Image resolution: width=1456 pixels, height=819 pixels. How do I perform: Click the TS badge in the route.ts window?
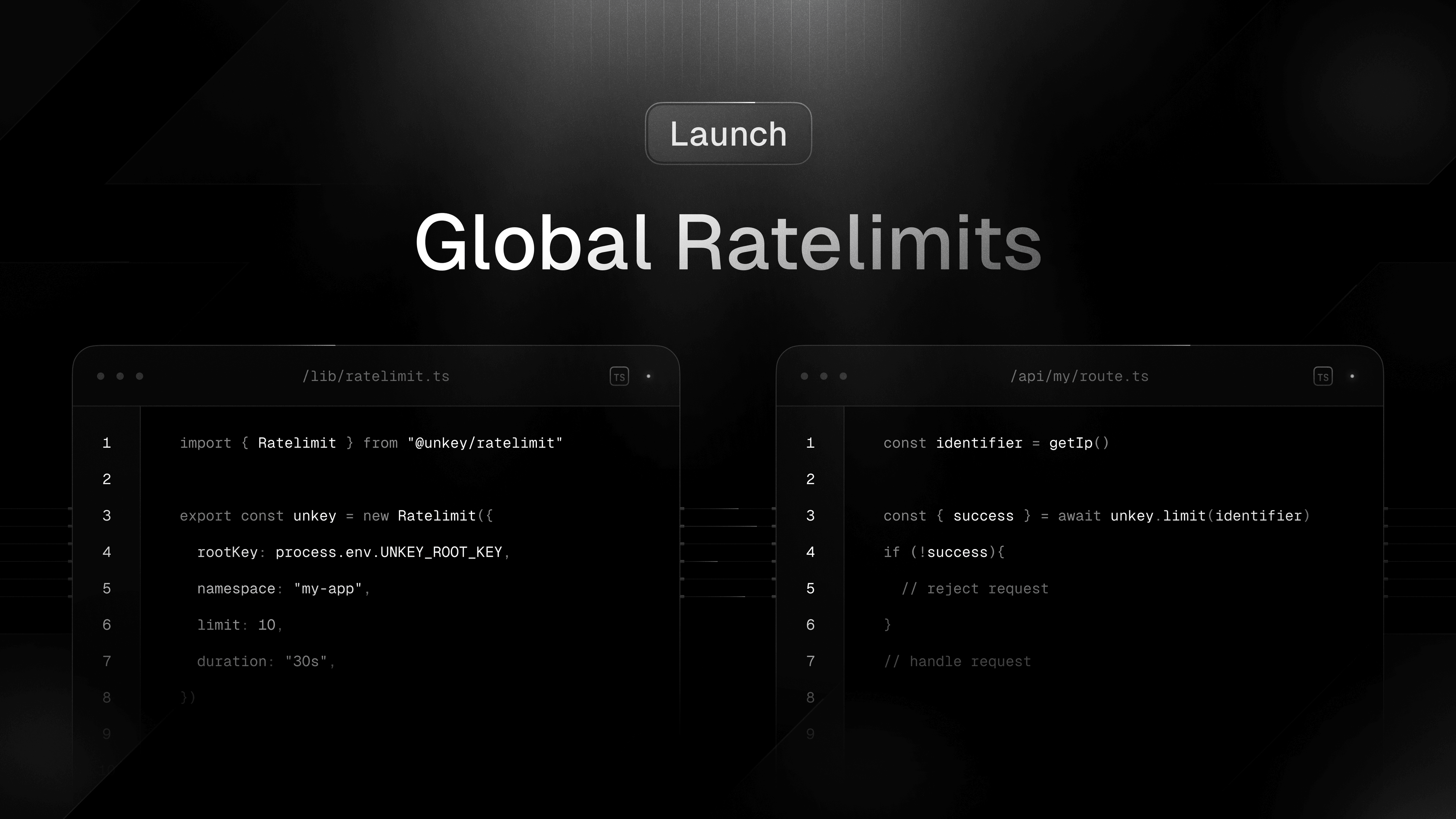tap(1323, 376)
